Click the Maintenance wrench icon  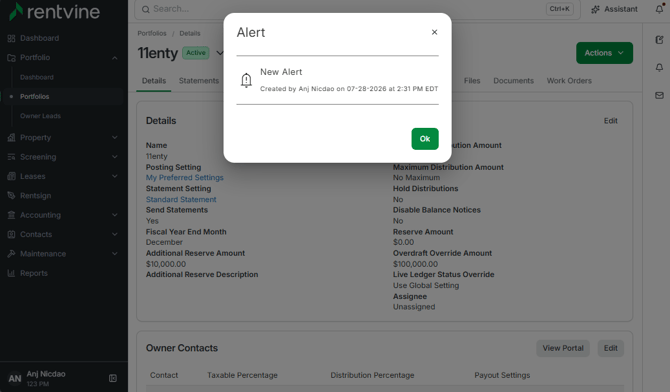[11, 253]
